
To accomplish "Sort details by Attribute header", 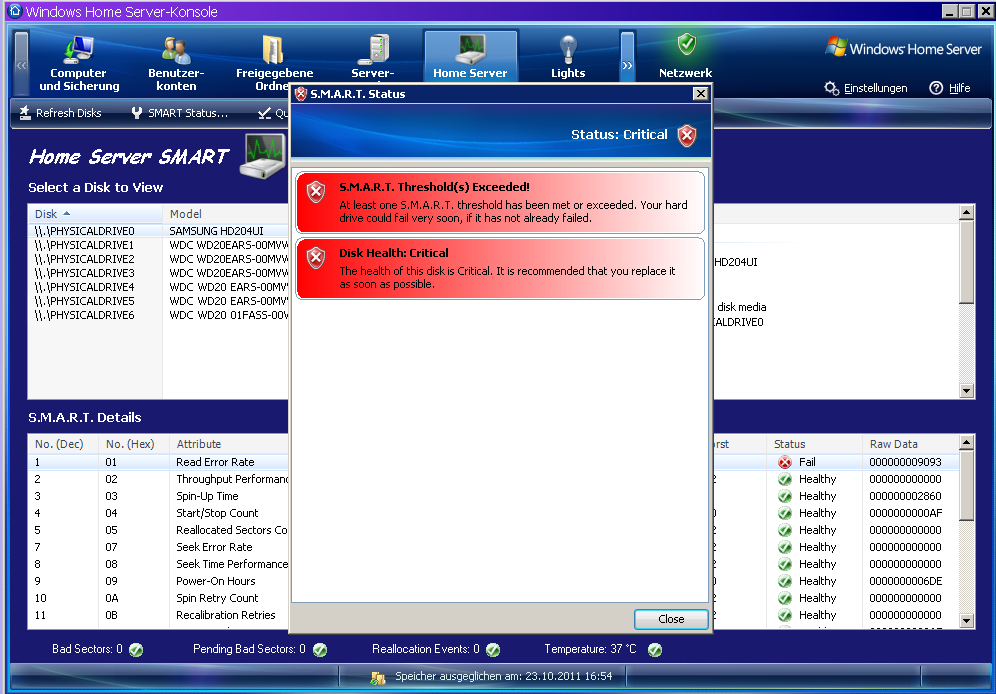I will tap(229, 444).
